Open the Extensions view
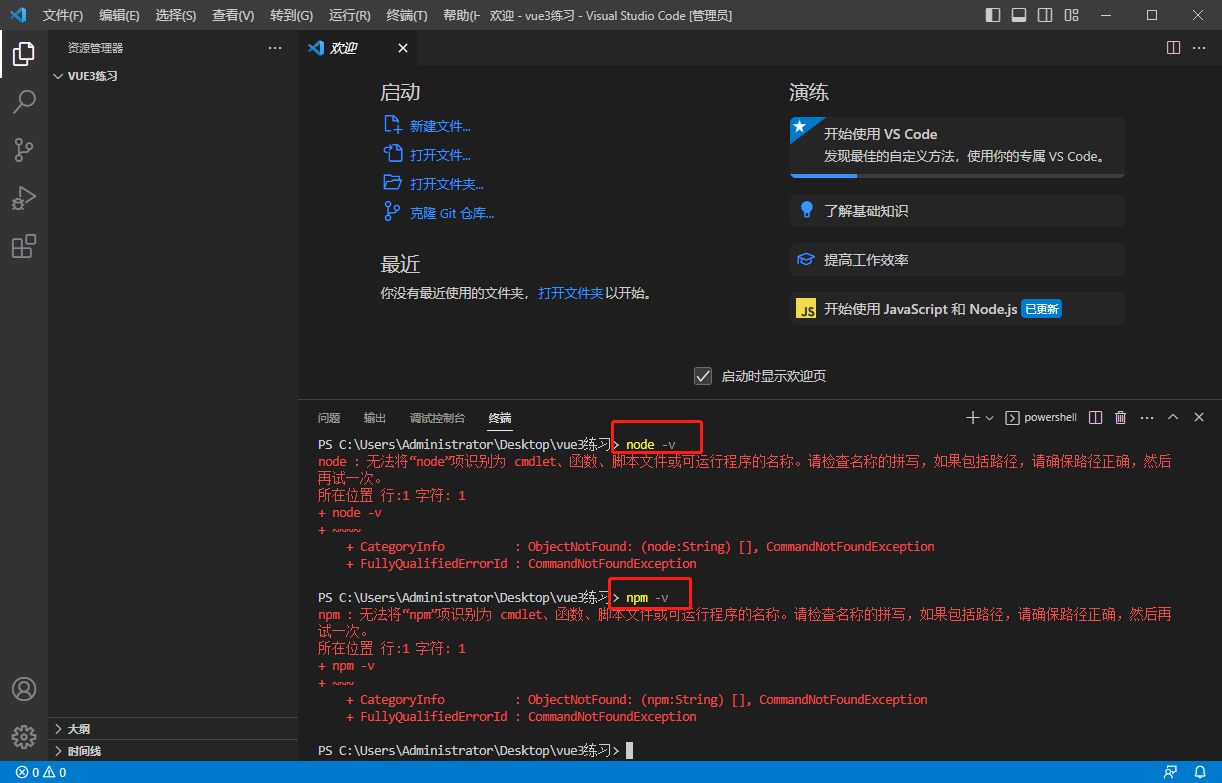The image size is (1222, 783). pos(24,246)
